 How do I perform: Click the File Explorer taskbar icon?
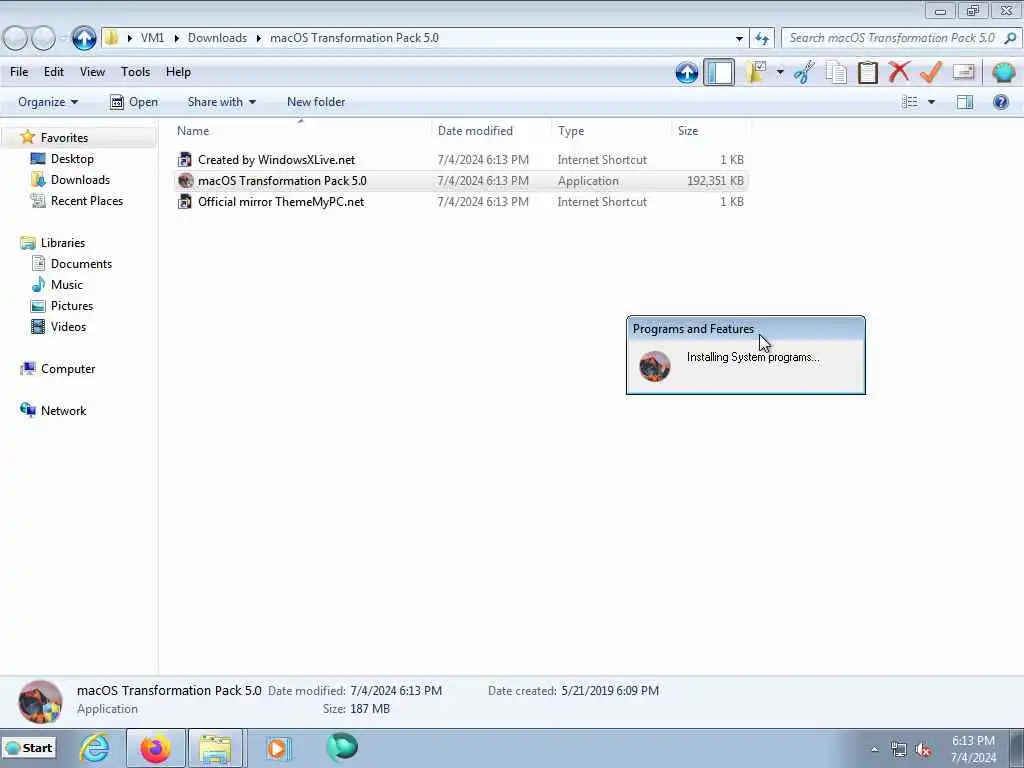[216, 748]
